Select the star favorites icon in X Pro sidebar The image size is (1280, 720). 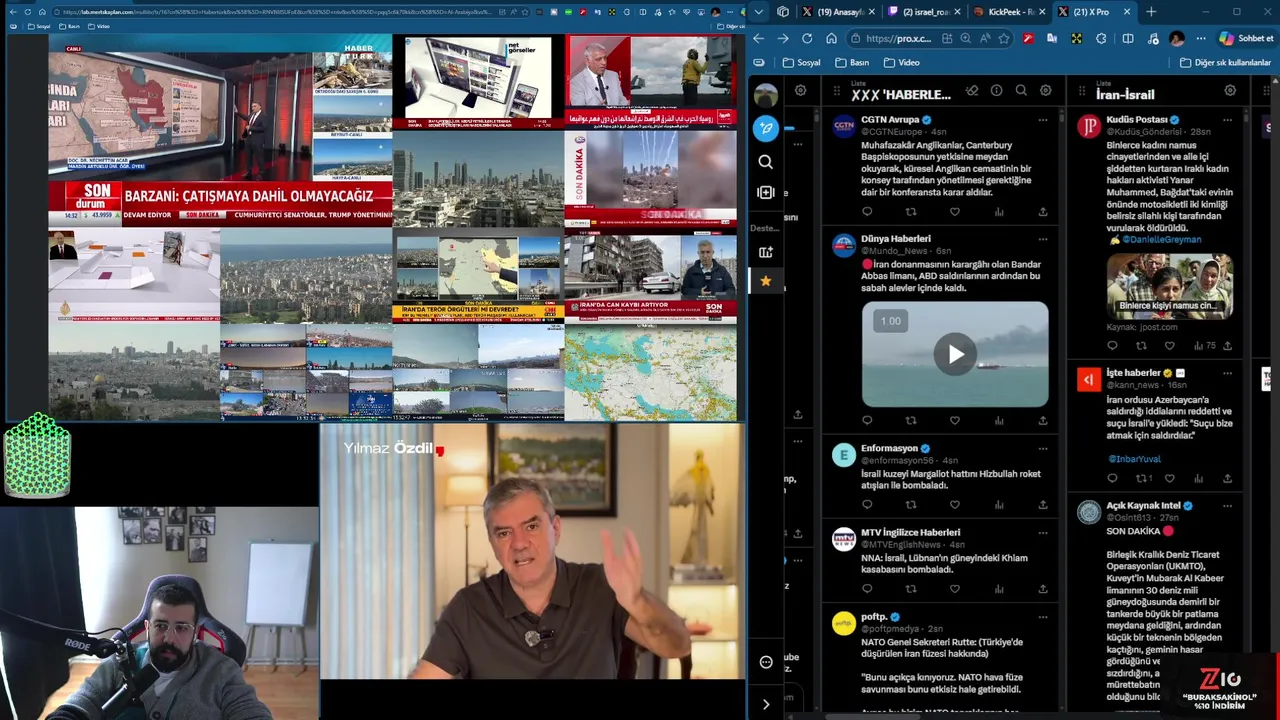click(766, 281)
